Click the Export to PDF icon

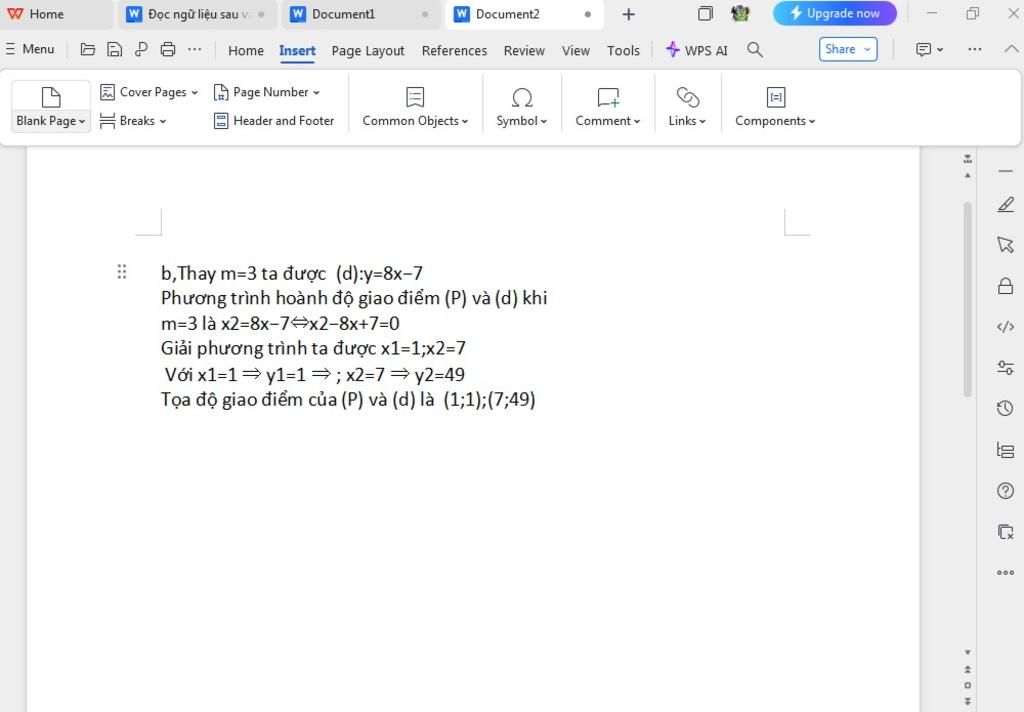(141, 49)
